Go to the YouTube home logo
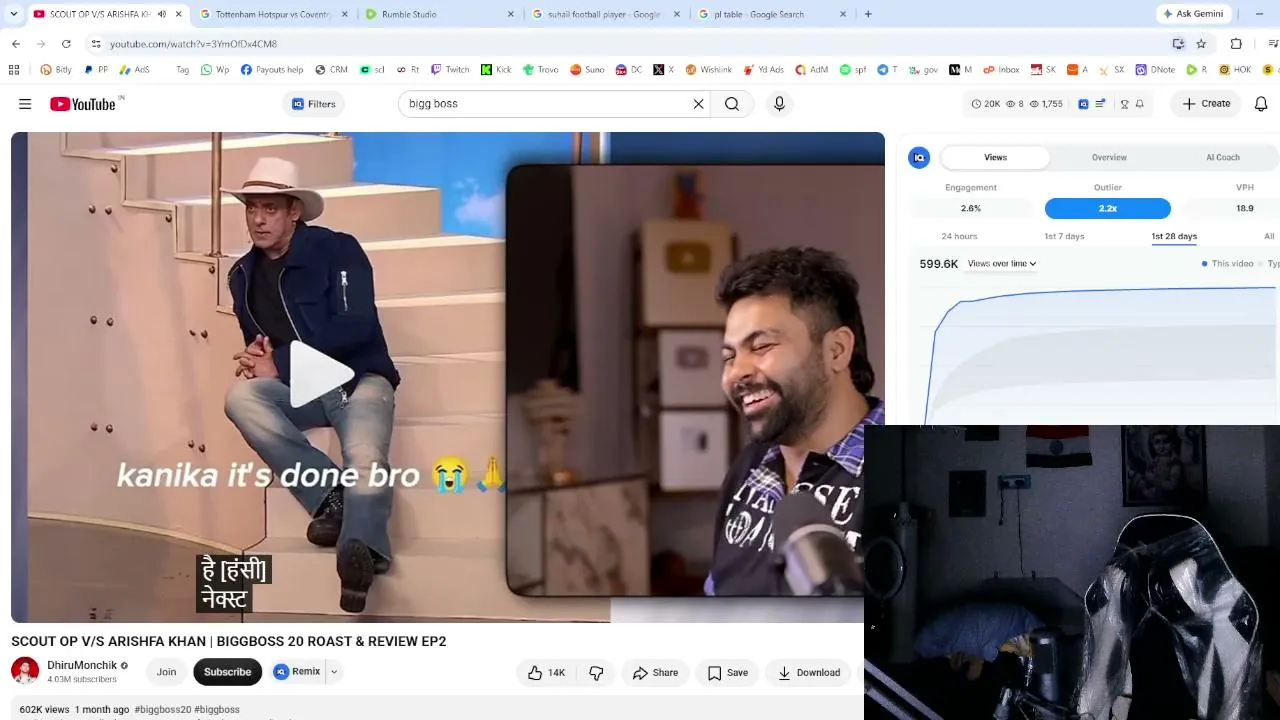The width and height of the screenshot is (1280, 720). [x=85, y=104]
